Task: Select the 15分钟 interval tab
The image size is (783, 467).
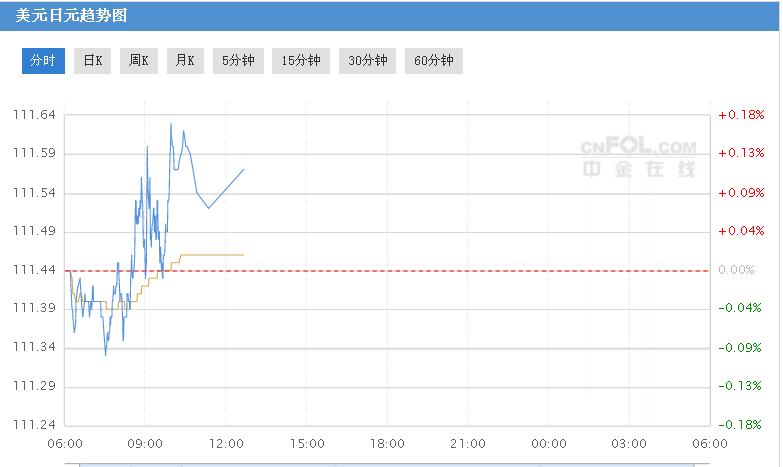Action: pos(301,61)
